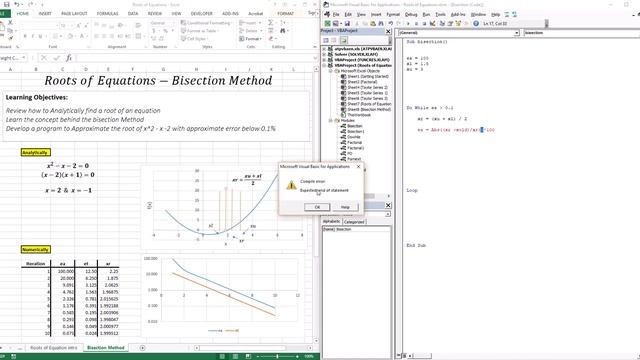Click the Break pause icon in VBA toolbar
Image resolution: width=640 pixels, height=360 pixels.
pyautogui.click(x=416, y=23)
